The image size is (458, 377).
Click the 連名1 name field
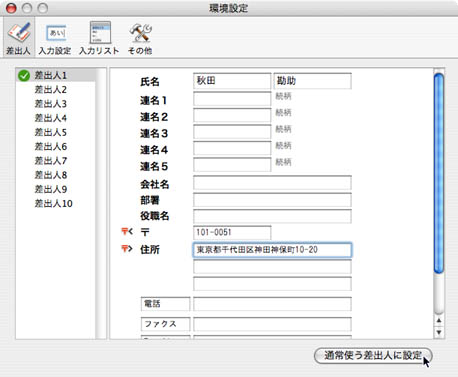[232, 99]
